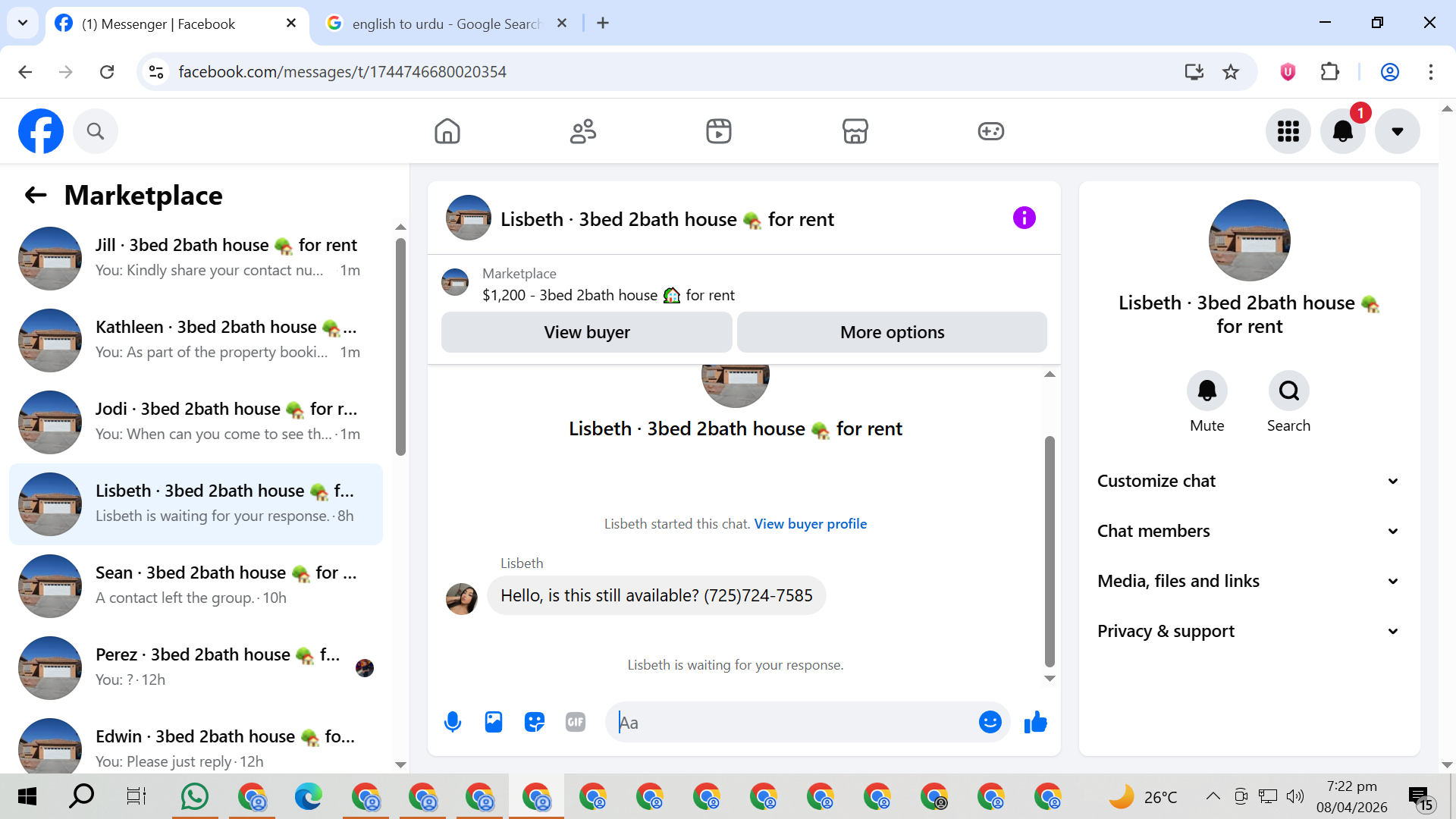Attach a photo with the image icon

point(494,722)
